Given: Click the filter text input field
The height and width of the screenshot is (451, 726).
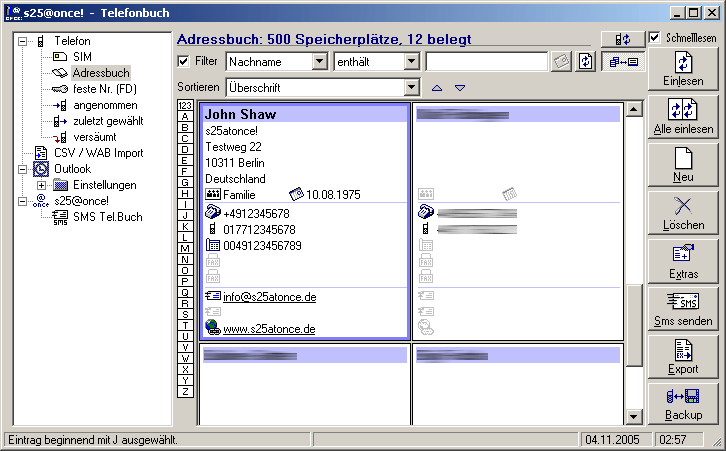Looking at the screenshot, I should coord(486,62).
